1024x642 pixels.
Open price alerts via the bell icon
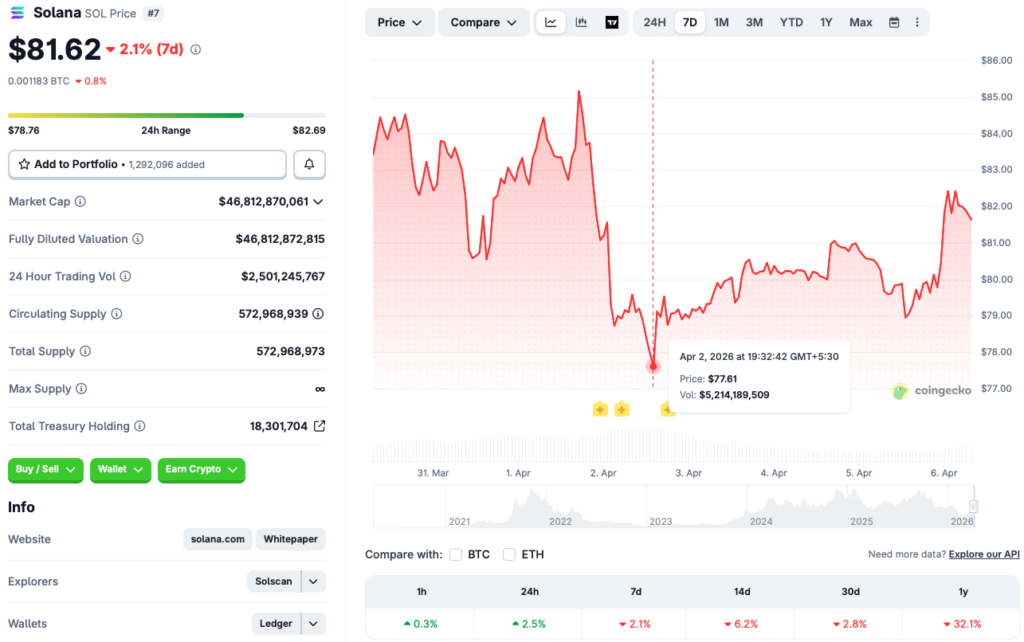(309, 164)
